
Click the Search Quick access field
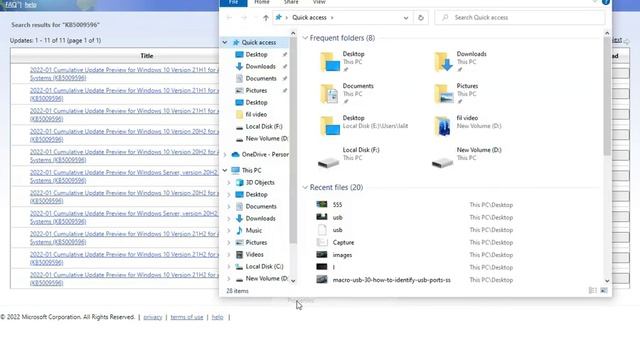click(x=520, y=18)
